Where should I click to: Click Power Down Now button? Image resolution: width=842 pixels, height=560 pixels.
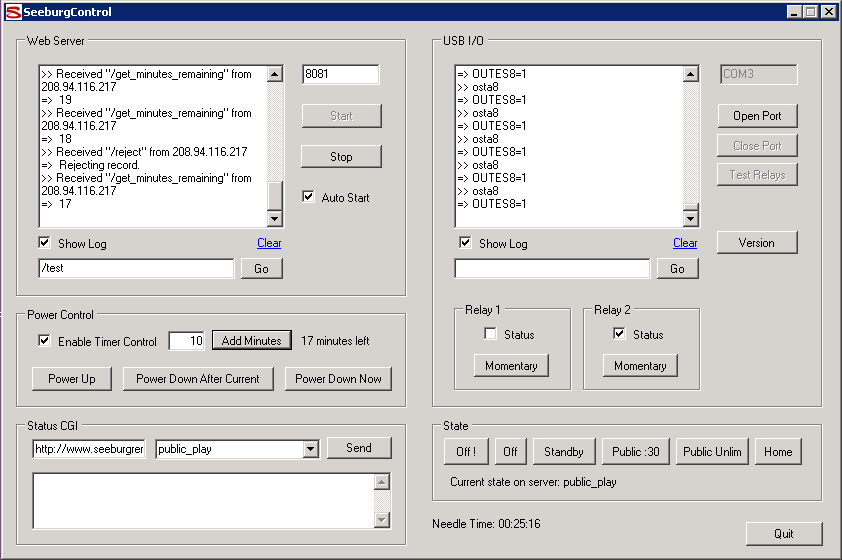tap(338, 379)
